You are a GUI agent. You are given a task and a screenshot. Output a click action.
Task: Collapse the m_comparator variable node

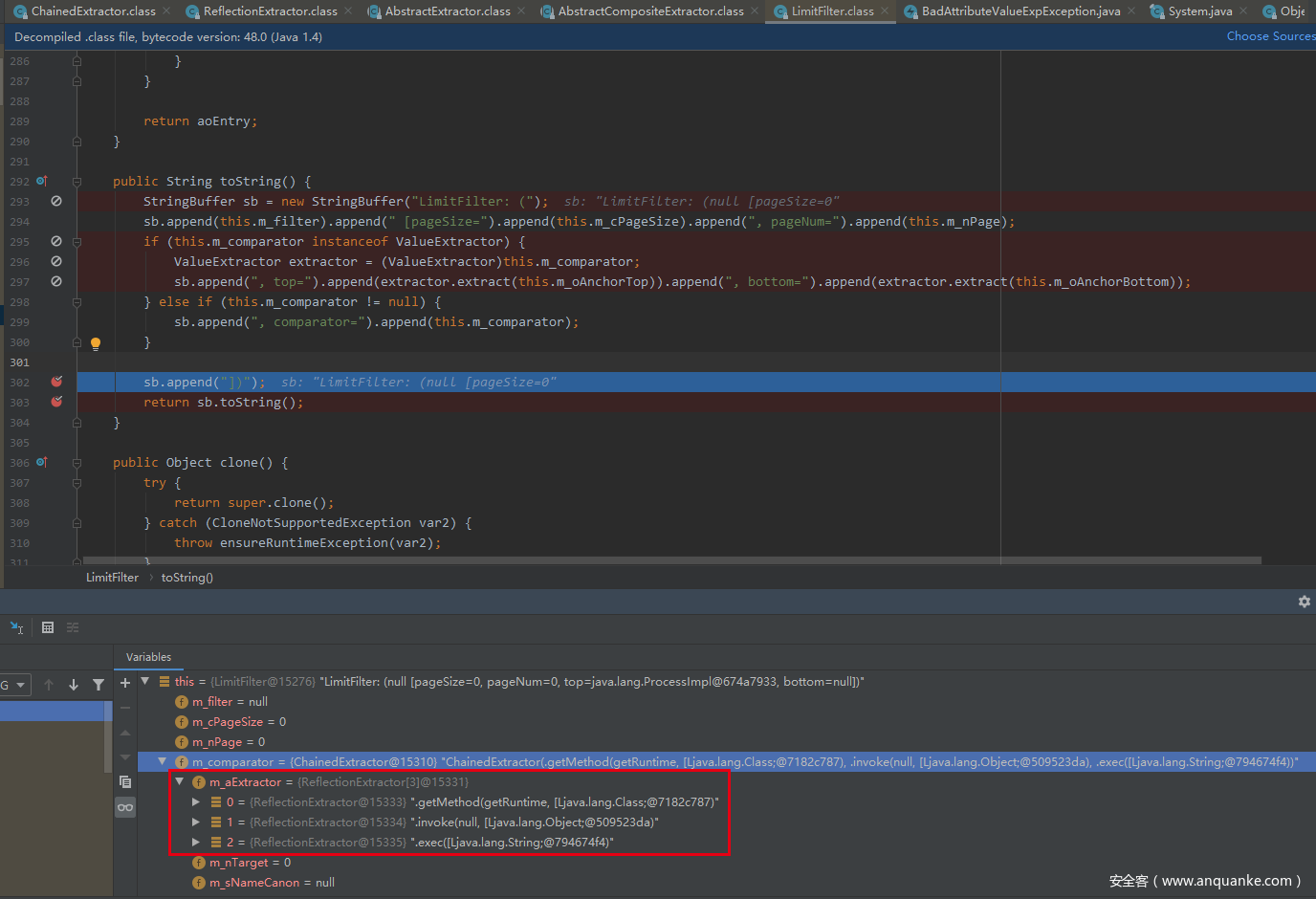[163, 762]
